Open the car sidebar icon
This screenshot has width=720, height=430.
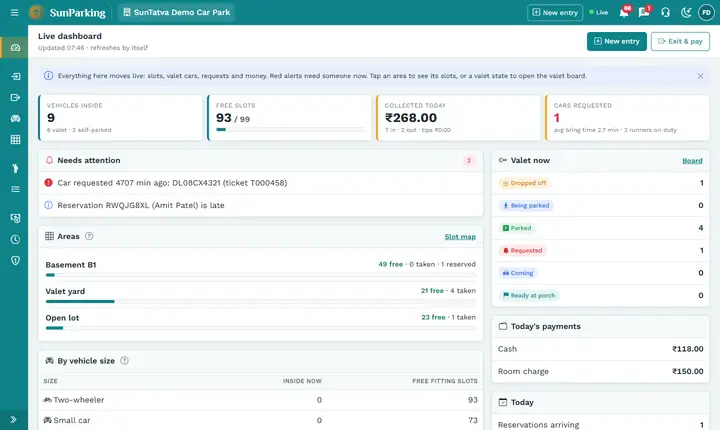pos(15,119)
